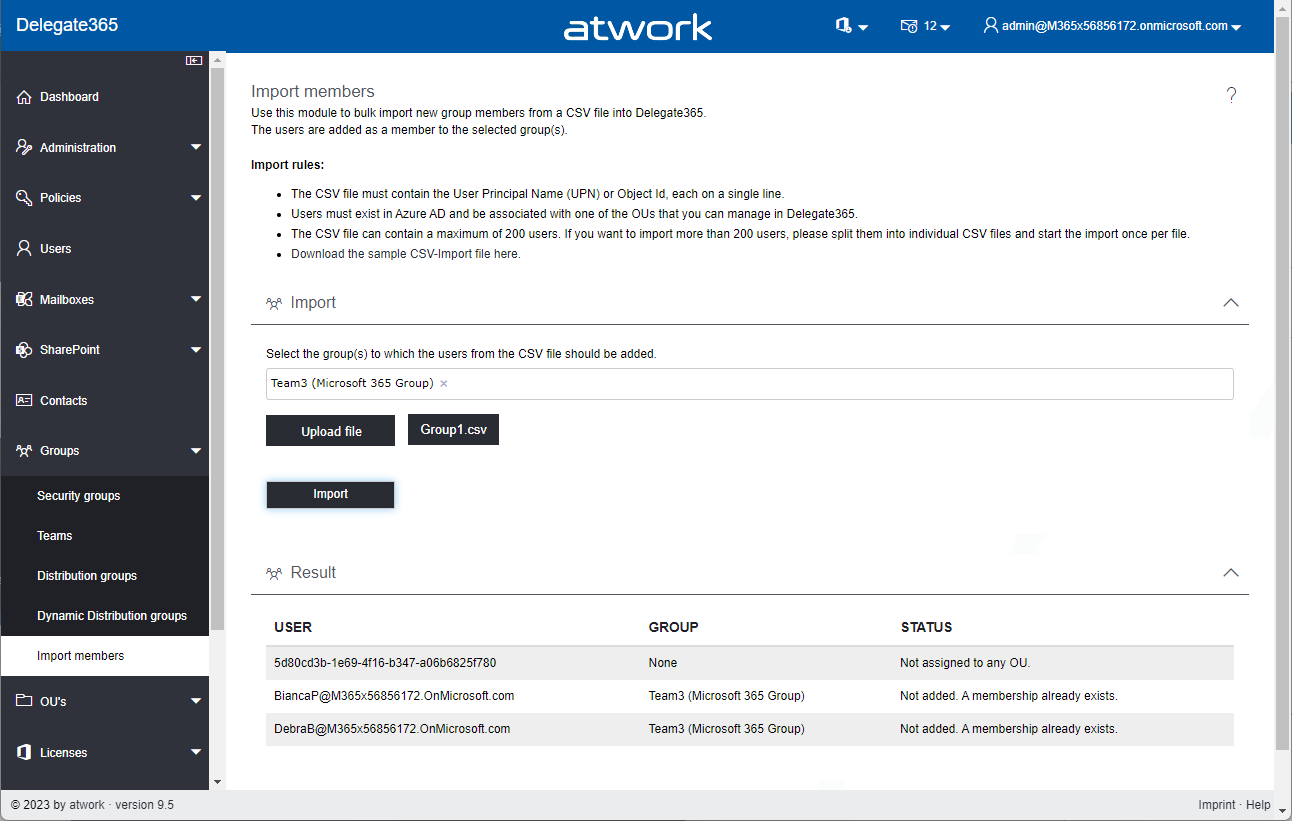Viewport: 1292px width, 821px height.
Task: Click the Contacts card icon
Action: 24,400
